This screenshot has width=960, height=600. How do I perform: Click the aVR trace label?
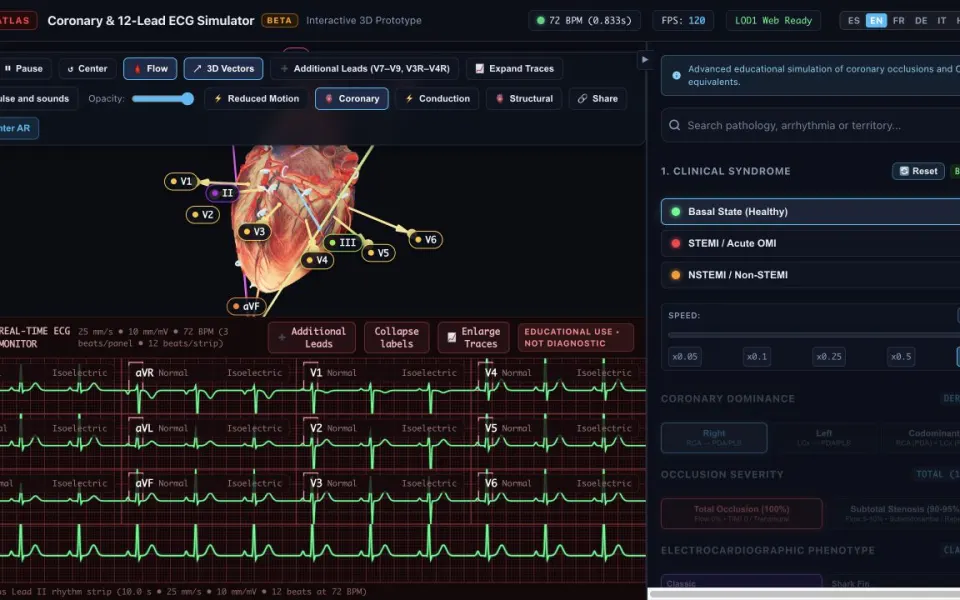click(144, 372)
